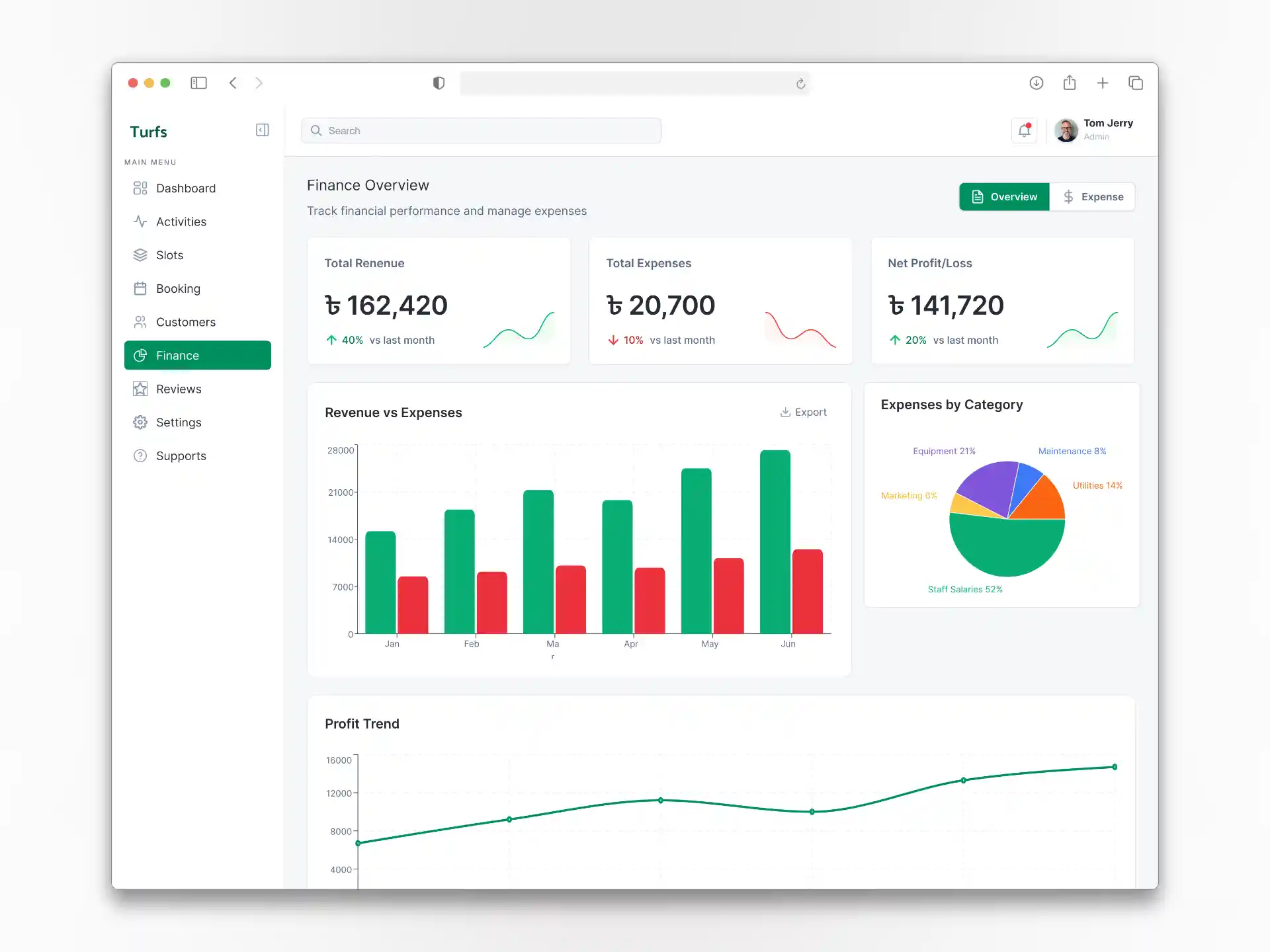The height and width of the screenshot is (952, 1270).
Task: Open the browser downloads icon
Action: click(1036, 83)
